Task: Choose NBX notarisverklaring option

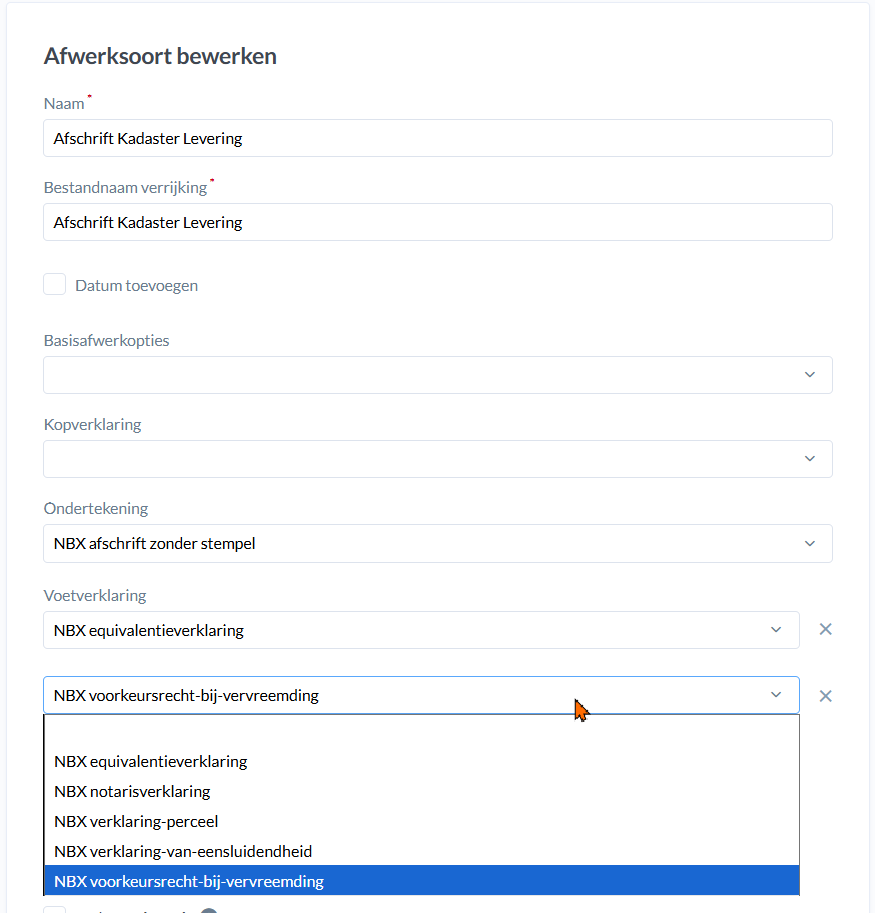Action: (133, 791)
